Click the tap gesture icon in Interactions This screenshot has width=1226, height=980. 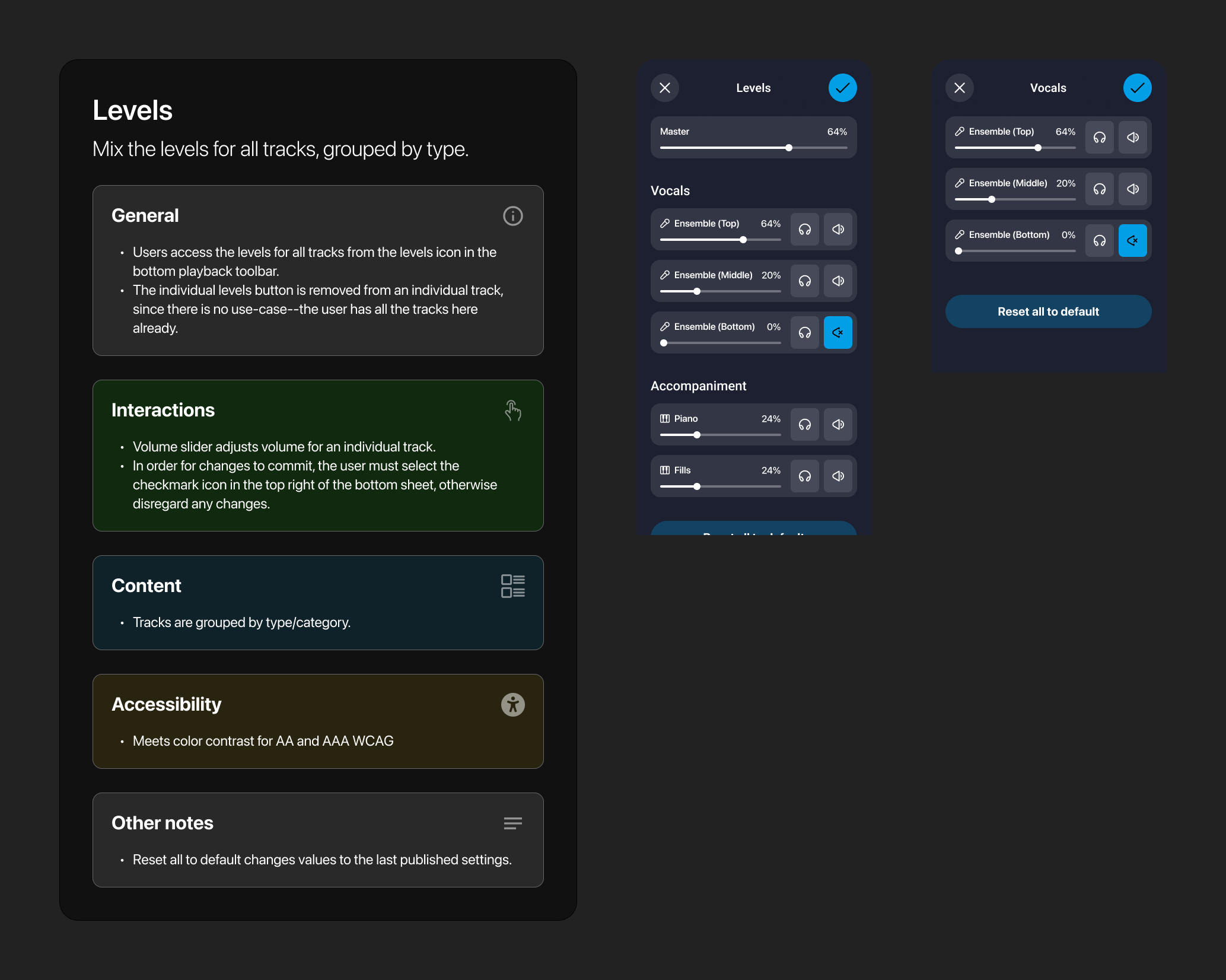coord(513,411)
